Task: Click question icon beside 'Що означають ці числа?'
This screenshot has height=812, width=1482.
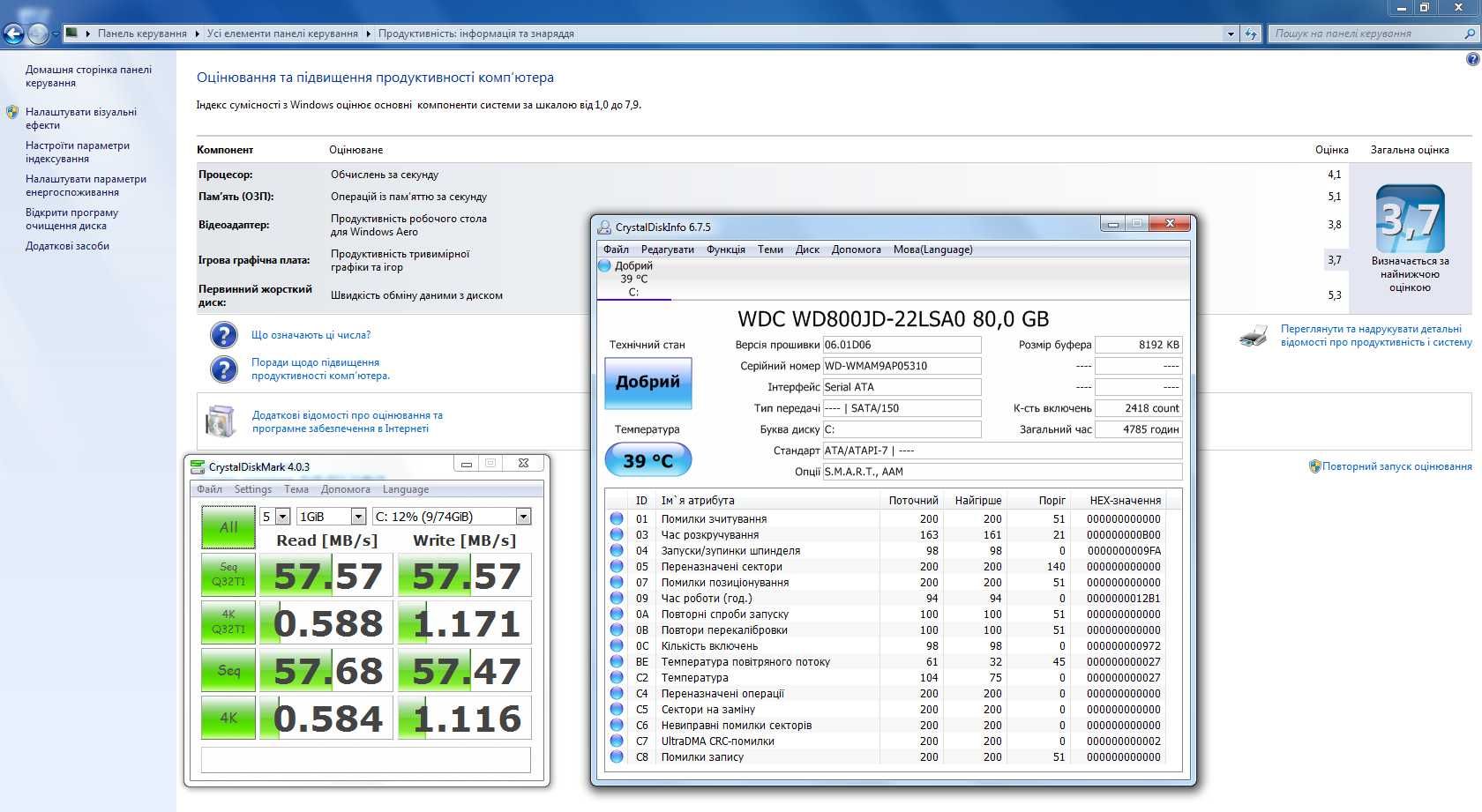Action: [x=224, y=335]
